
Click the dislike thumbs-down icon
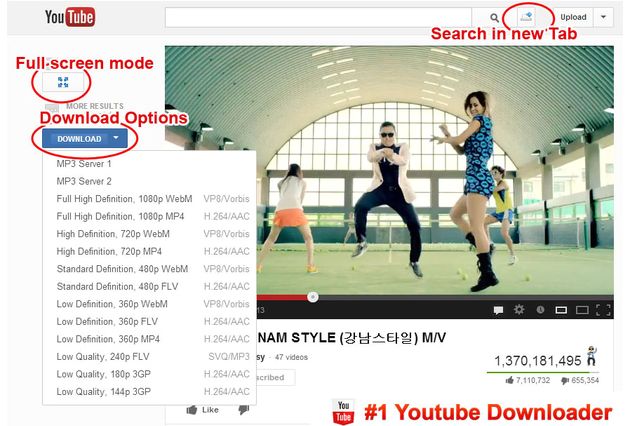[x=244, y=410]
